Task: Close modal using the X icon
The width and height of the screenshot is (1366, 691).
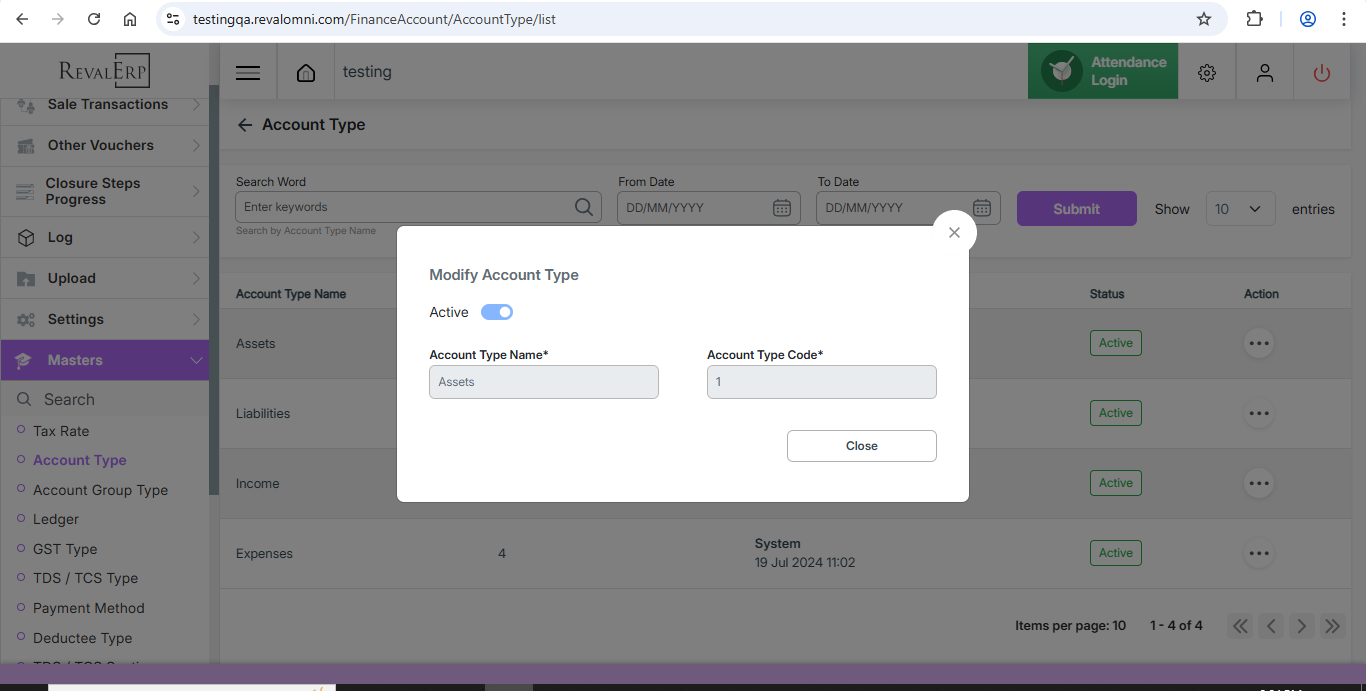Action: click(954, 232)
